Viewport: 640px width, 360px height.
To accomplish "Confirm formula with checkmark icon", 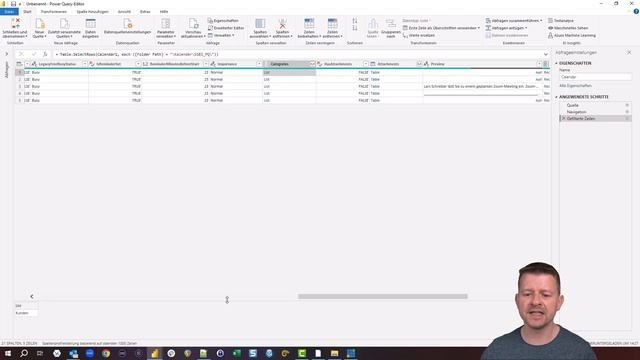I will (x=34, y=54).
